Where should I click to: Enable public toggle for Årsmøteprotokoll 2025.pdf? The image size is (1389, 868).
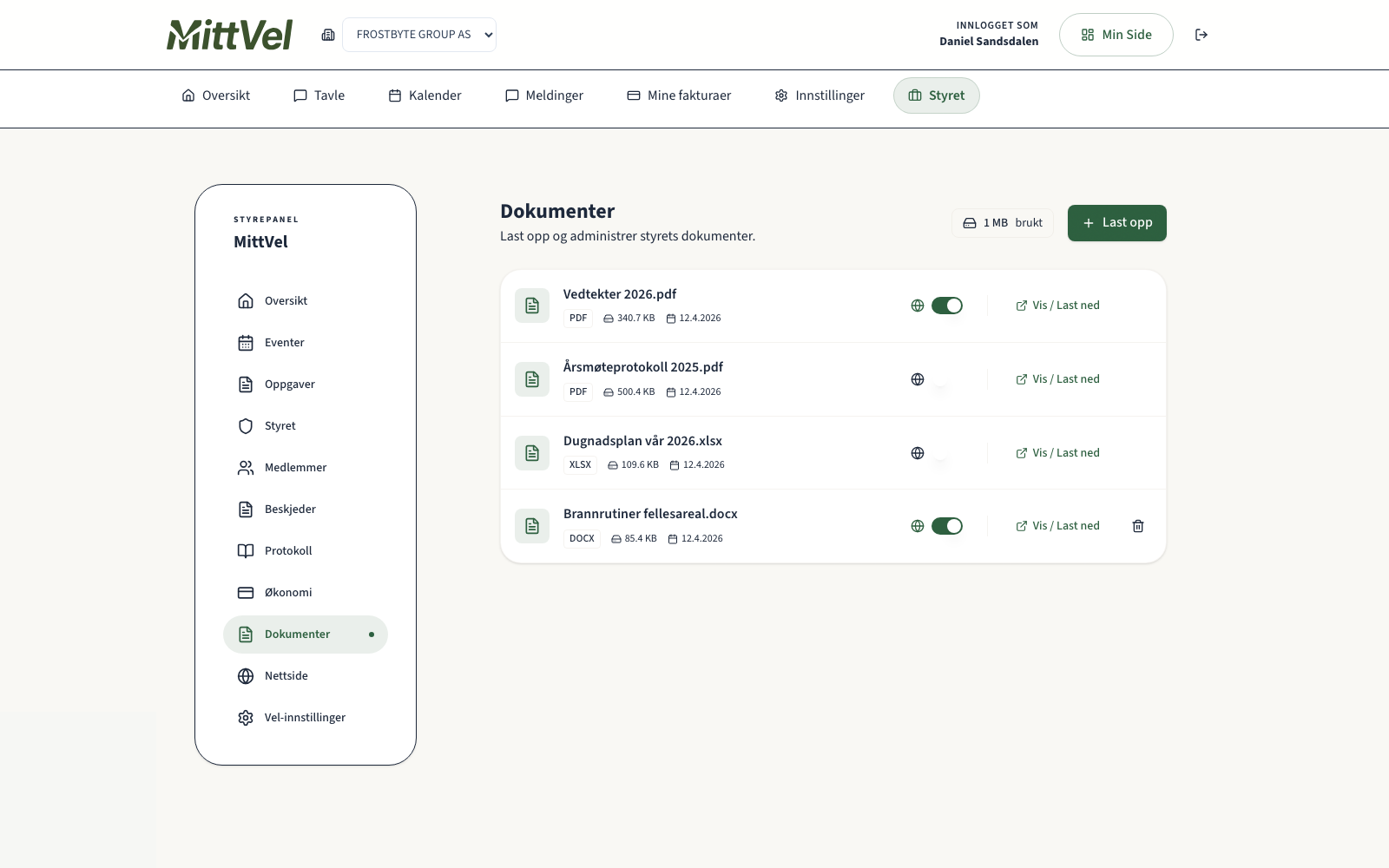946,379
